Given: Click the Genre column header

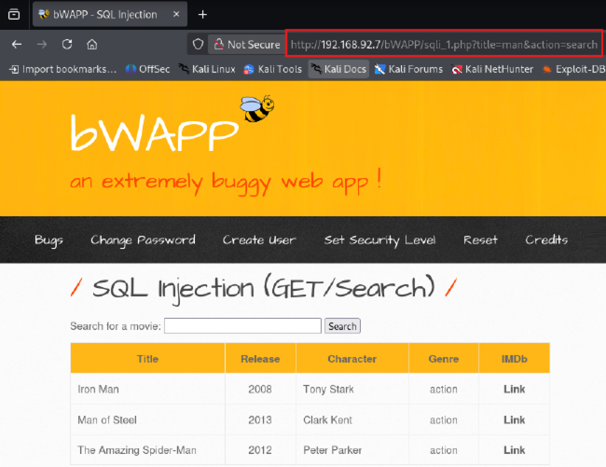Looking at the screenshot, I should pyautogui.click(x=444, y=359).
